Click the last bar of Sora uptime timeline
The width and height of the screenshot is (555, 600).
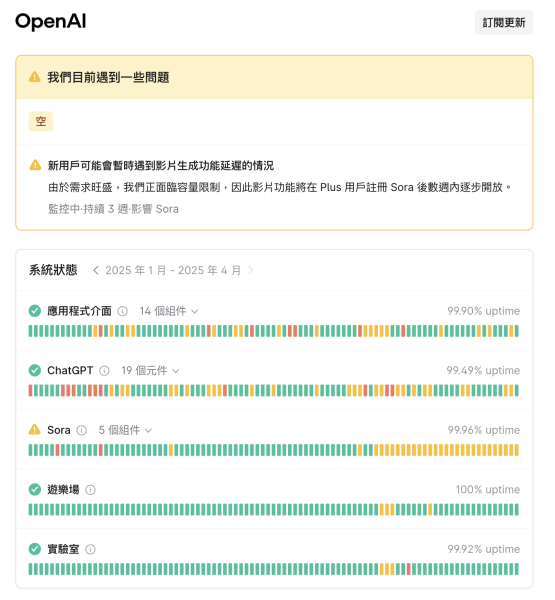click(x=517, y=450)
